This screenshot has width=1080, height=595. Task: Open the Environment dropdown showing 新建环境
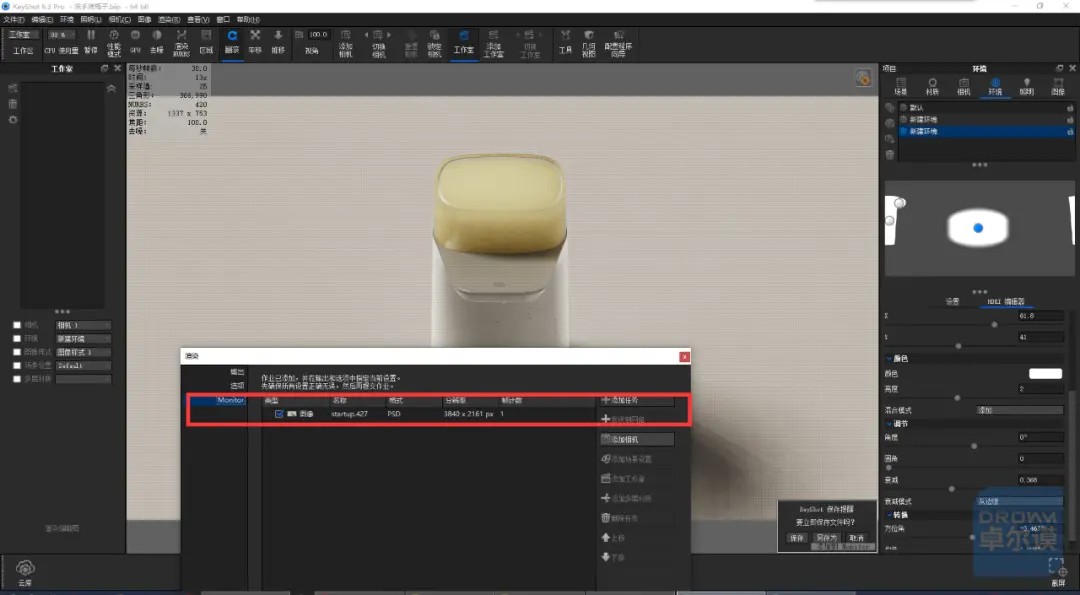pyautogui.click(x=83, y=339)
